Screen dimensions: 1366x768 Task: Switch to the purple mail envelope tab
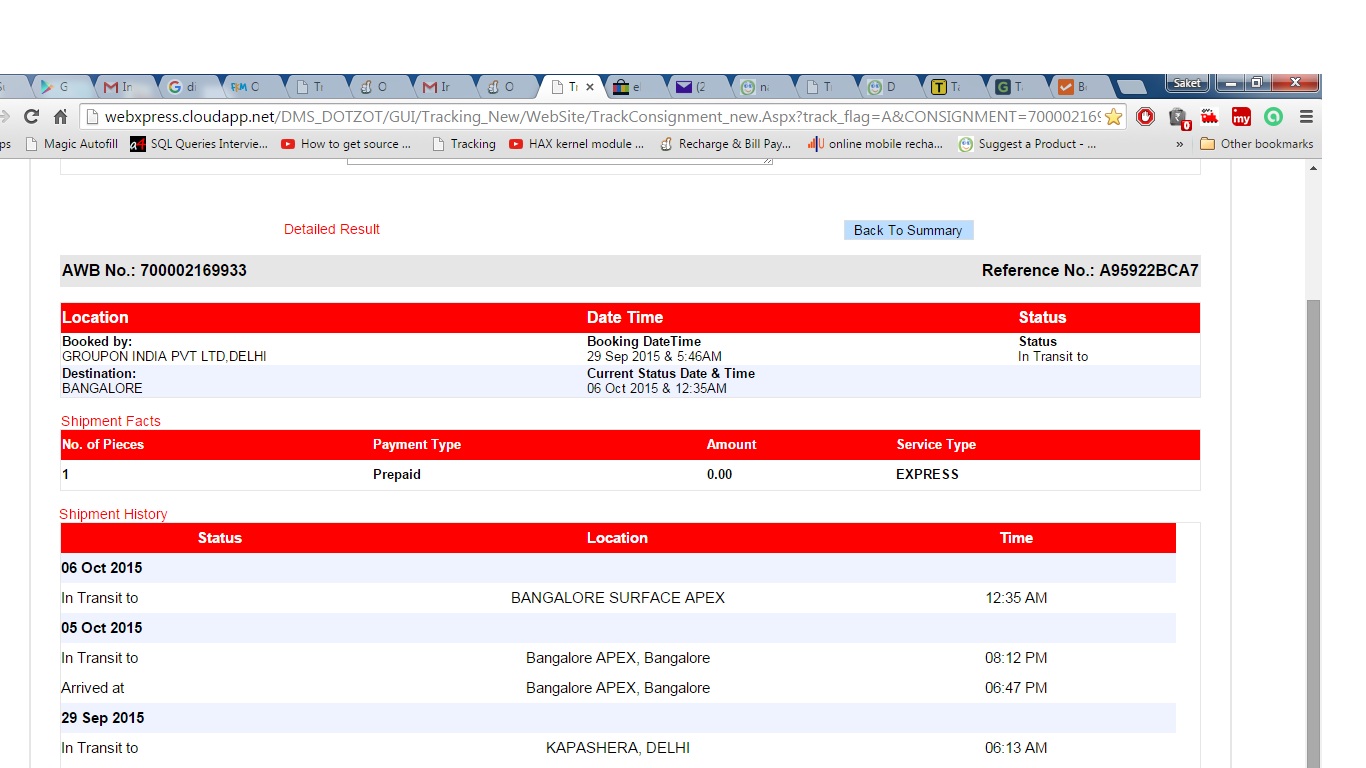(x=692, y=87)
